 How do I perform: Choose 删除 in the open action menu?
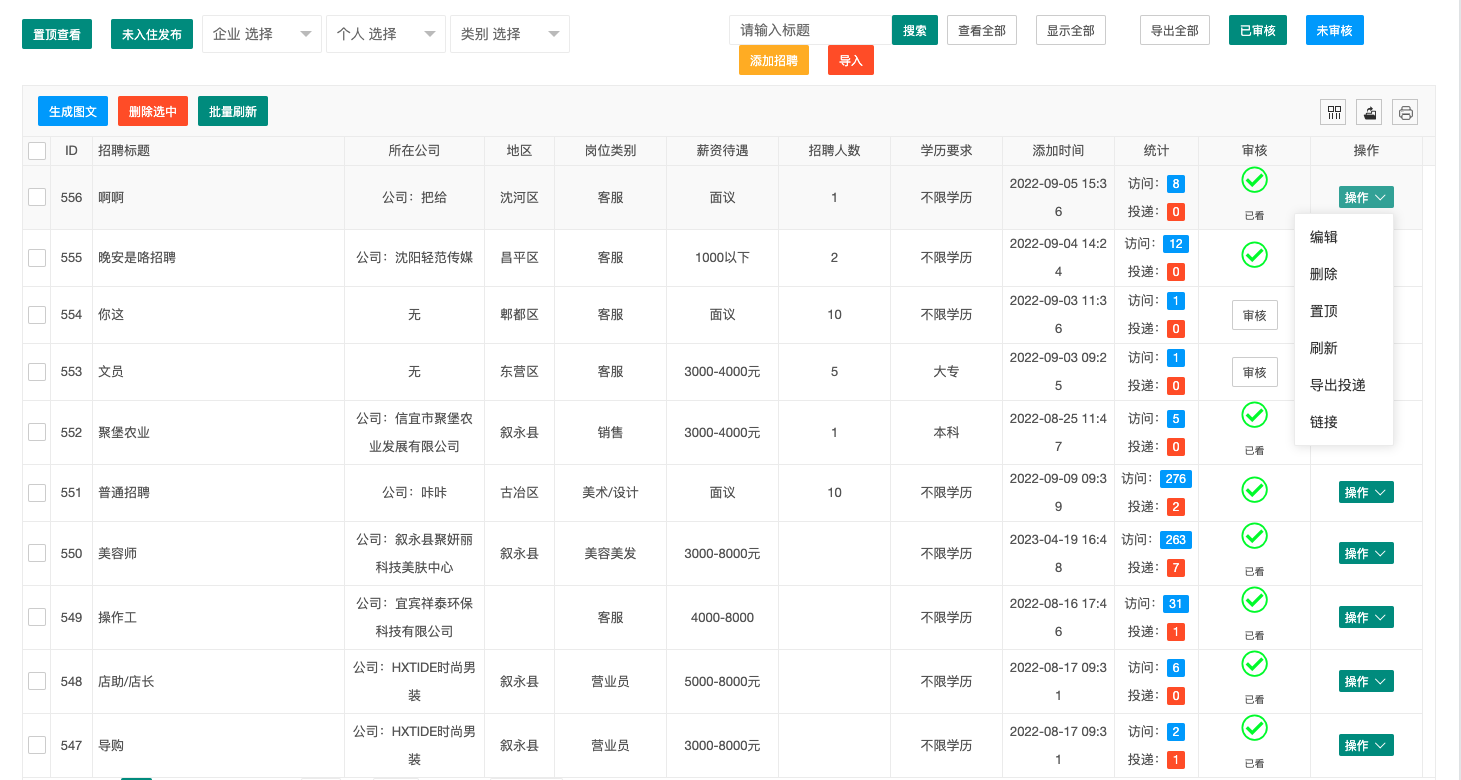click(x=1344, y=274)
